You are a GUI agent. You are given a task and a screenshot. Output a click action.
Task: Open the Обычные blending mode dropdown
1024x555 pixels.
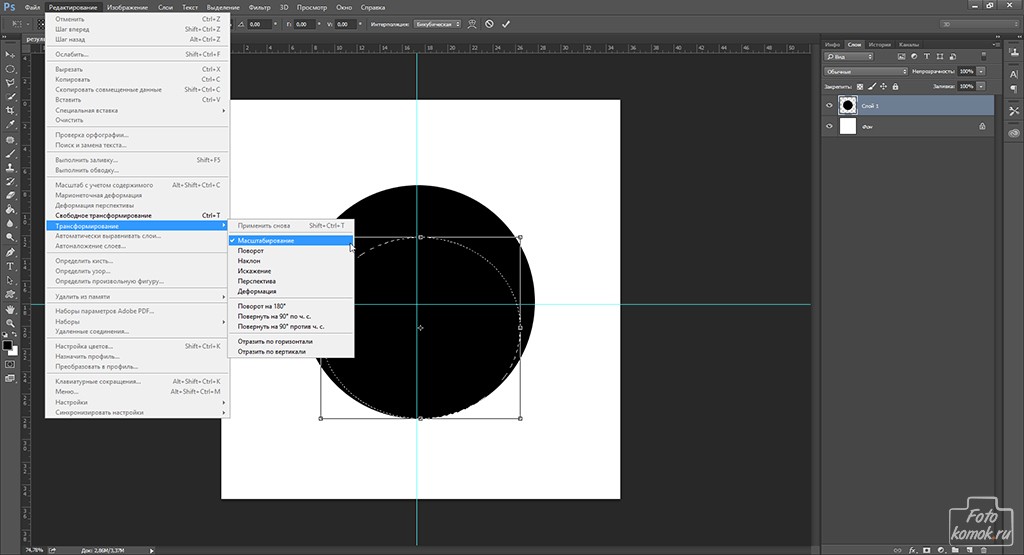(x=865, y=71)
